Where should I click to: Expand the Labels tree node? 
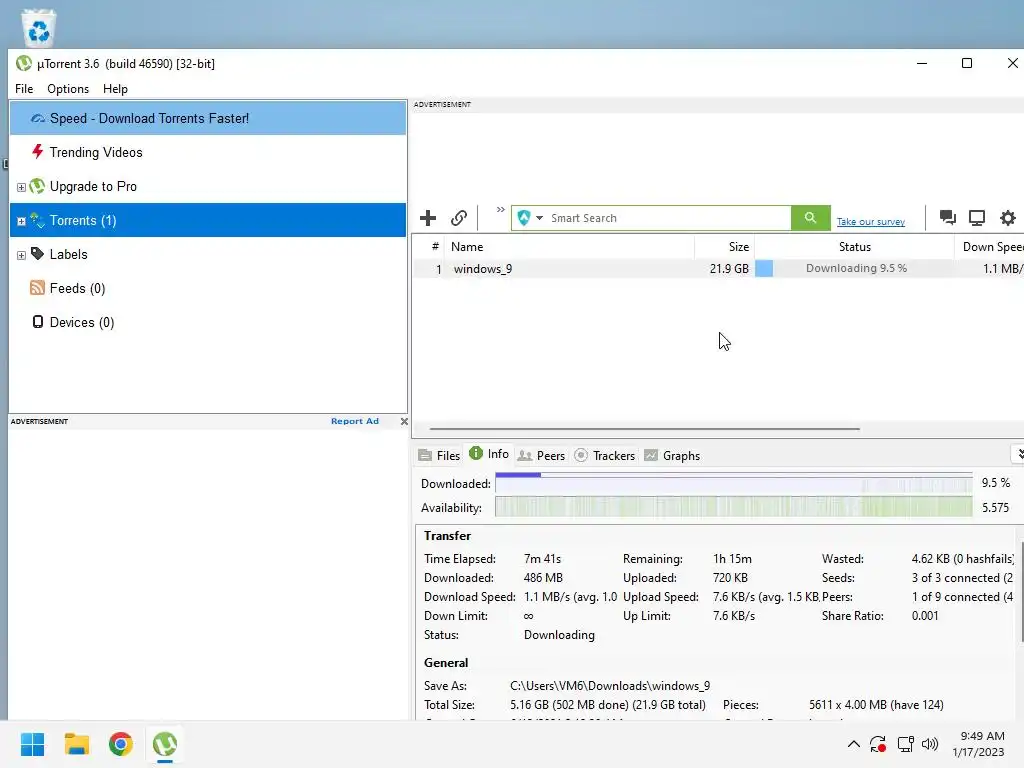coord(21,255)
